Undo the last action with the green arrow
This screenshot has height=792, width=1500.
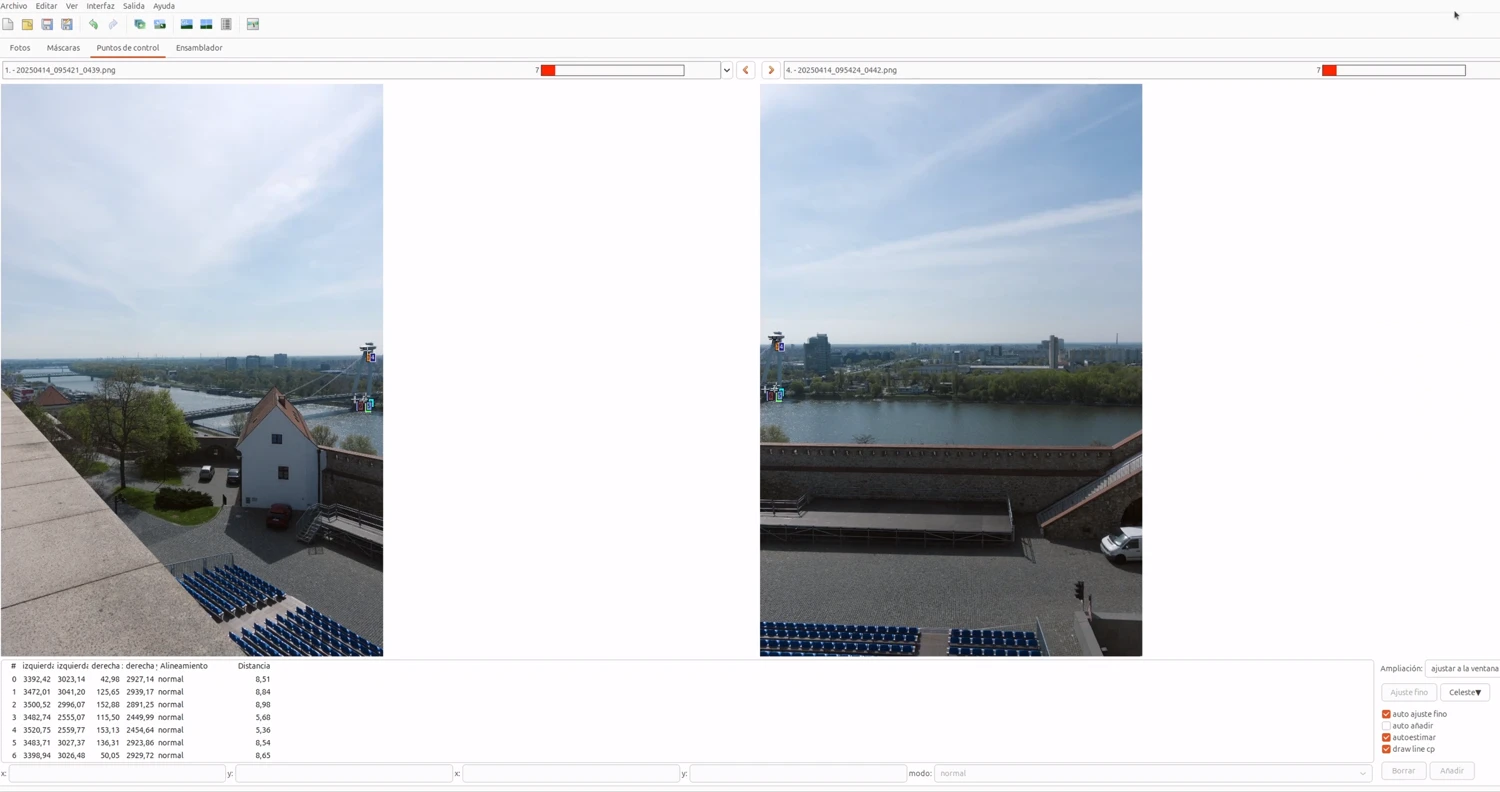coord(93,24)
